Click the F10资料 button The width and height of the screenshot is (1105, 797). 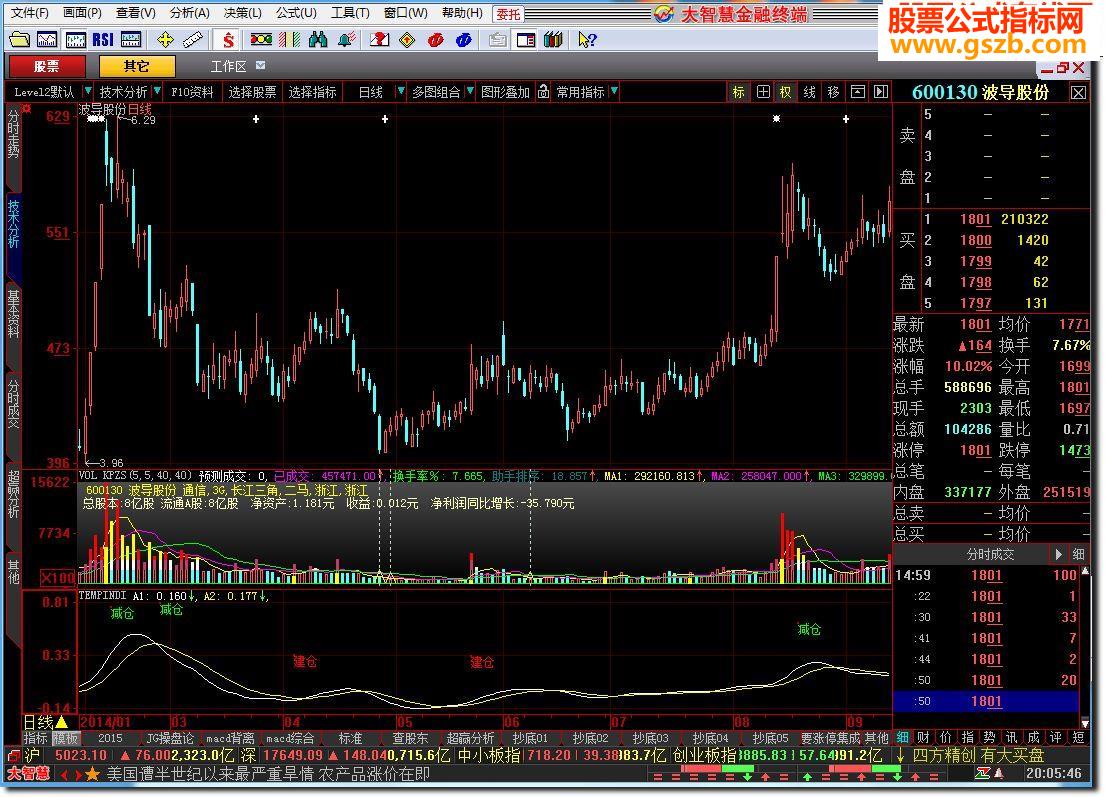[192, 92]
